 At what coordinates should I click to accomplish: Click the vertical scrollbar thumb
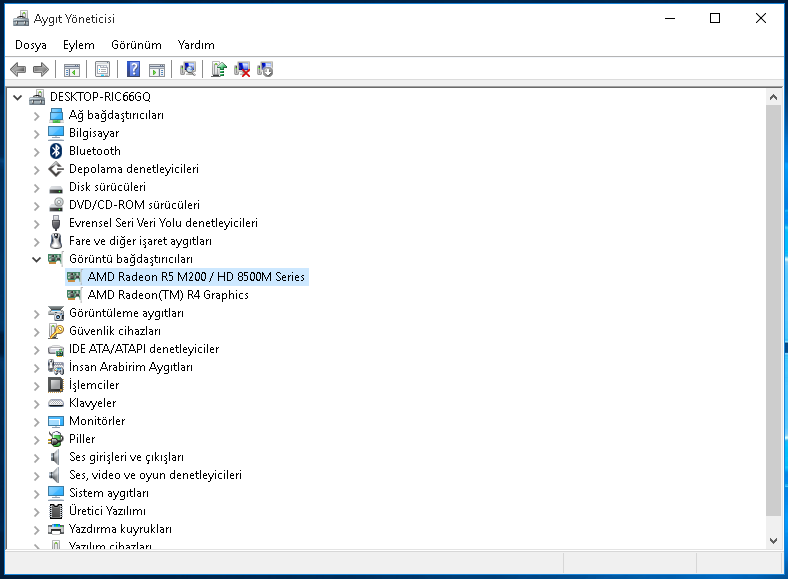(x=773, y=310)
